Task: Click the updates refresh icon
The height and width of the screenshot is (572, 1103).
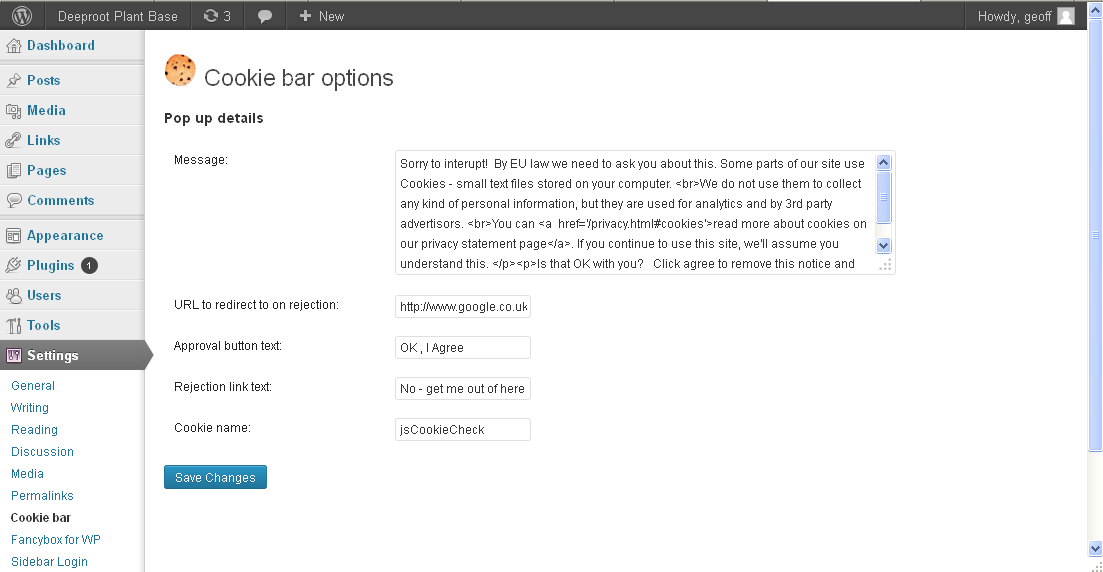Action: coord(210,15)
